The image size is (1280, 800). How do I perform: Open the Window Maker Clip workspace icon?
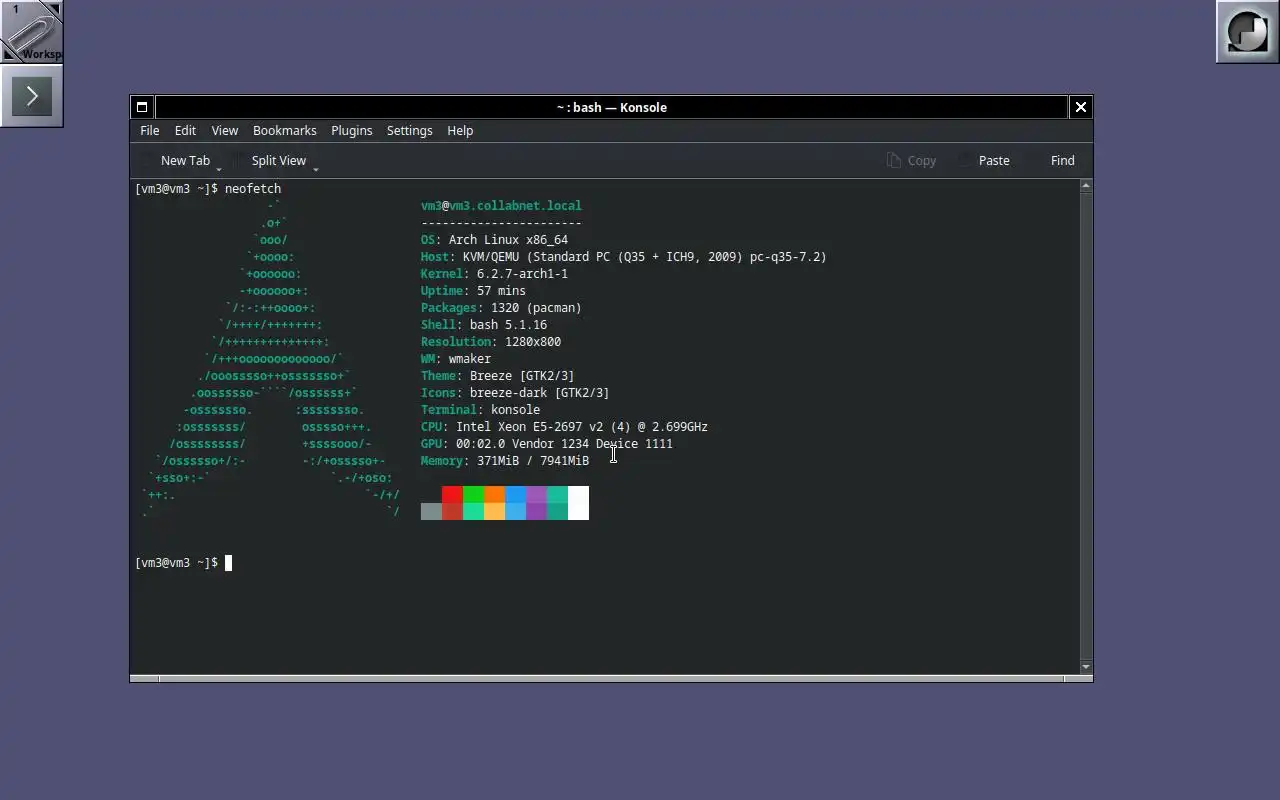[x=31, y=31]
